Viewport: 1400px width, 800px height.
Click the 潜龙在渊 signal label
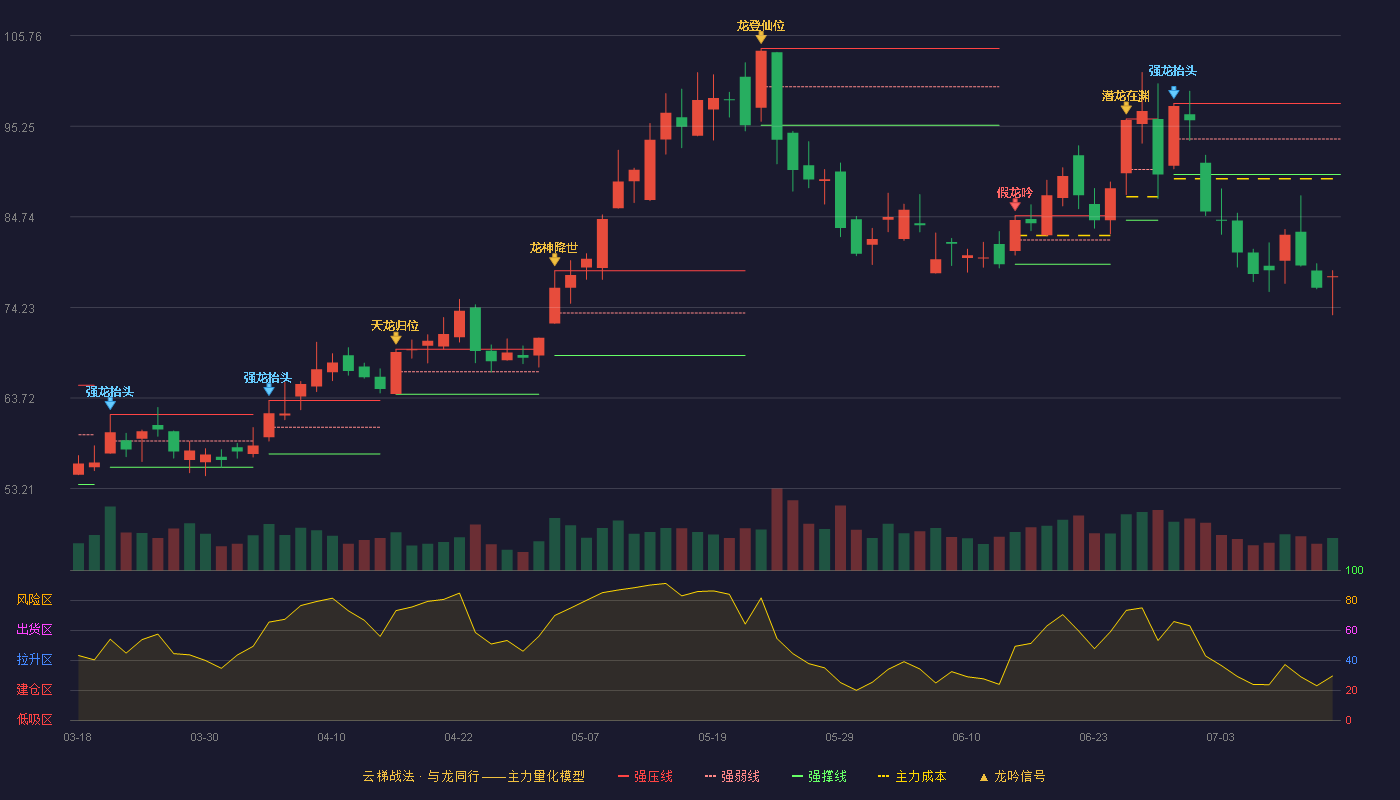pyautogui.click(x=1126, y=96)
